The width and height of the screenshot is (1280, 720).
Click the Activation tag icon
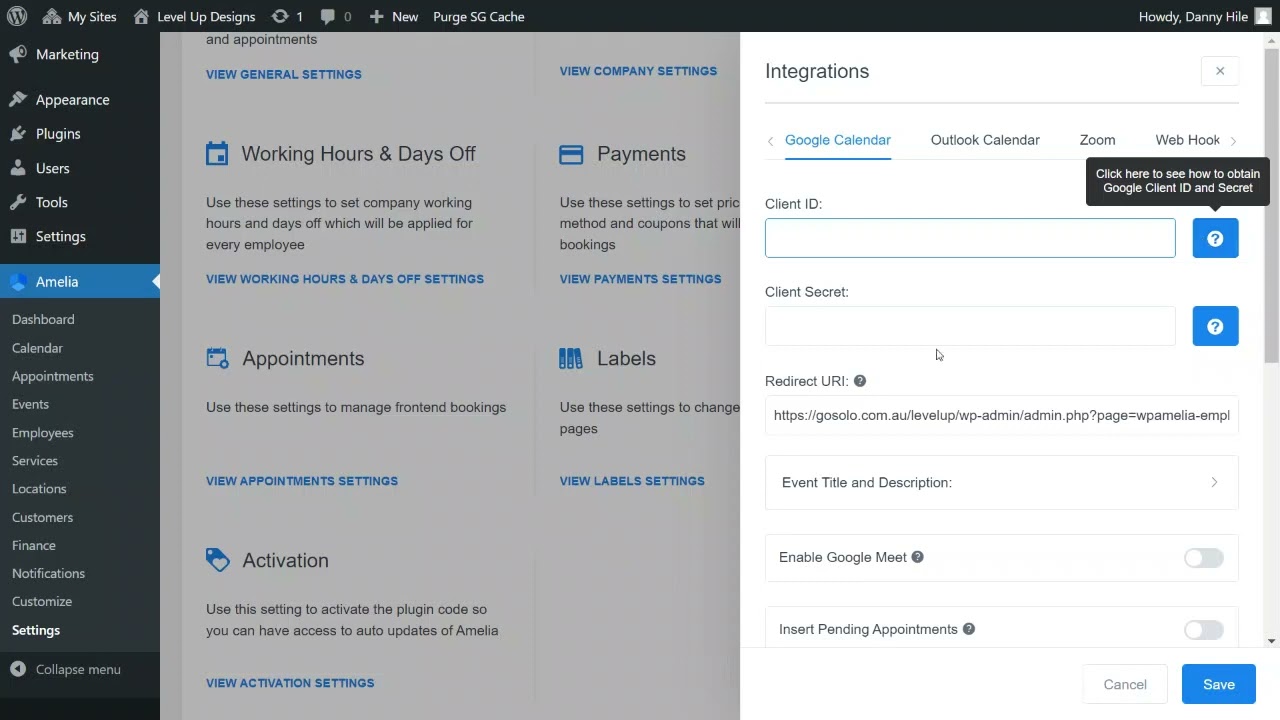click(x=217, y=560)
